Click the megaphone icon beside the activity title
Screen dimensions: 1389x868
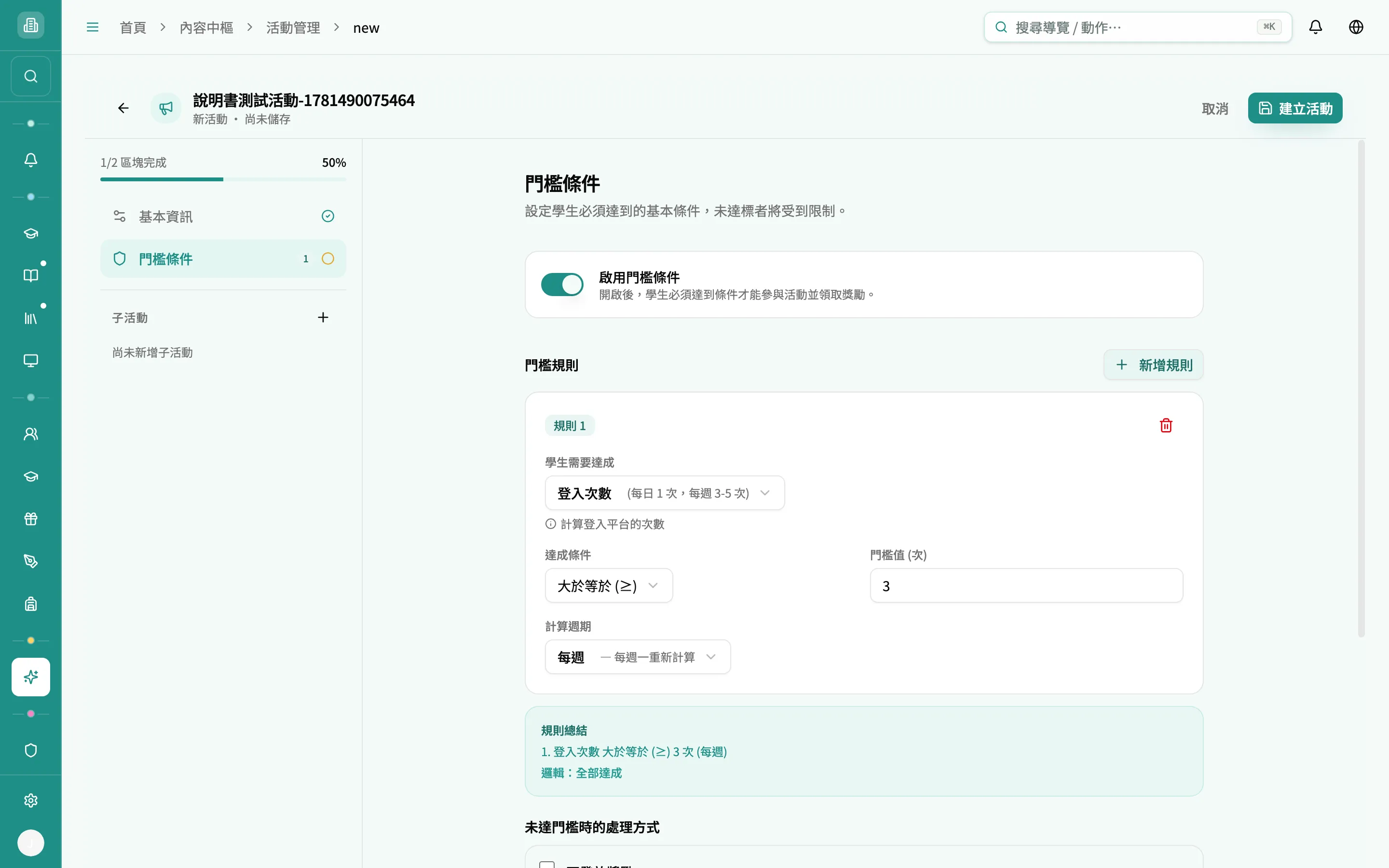tap(166, 108)
